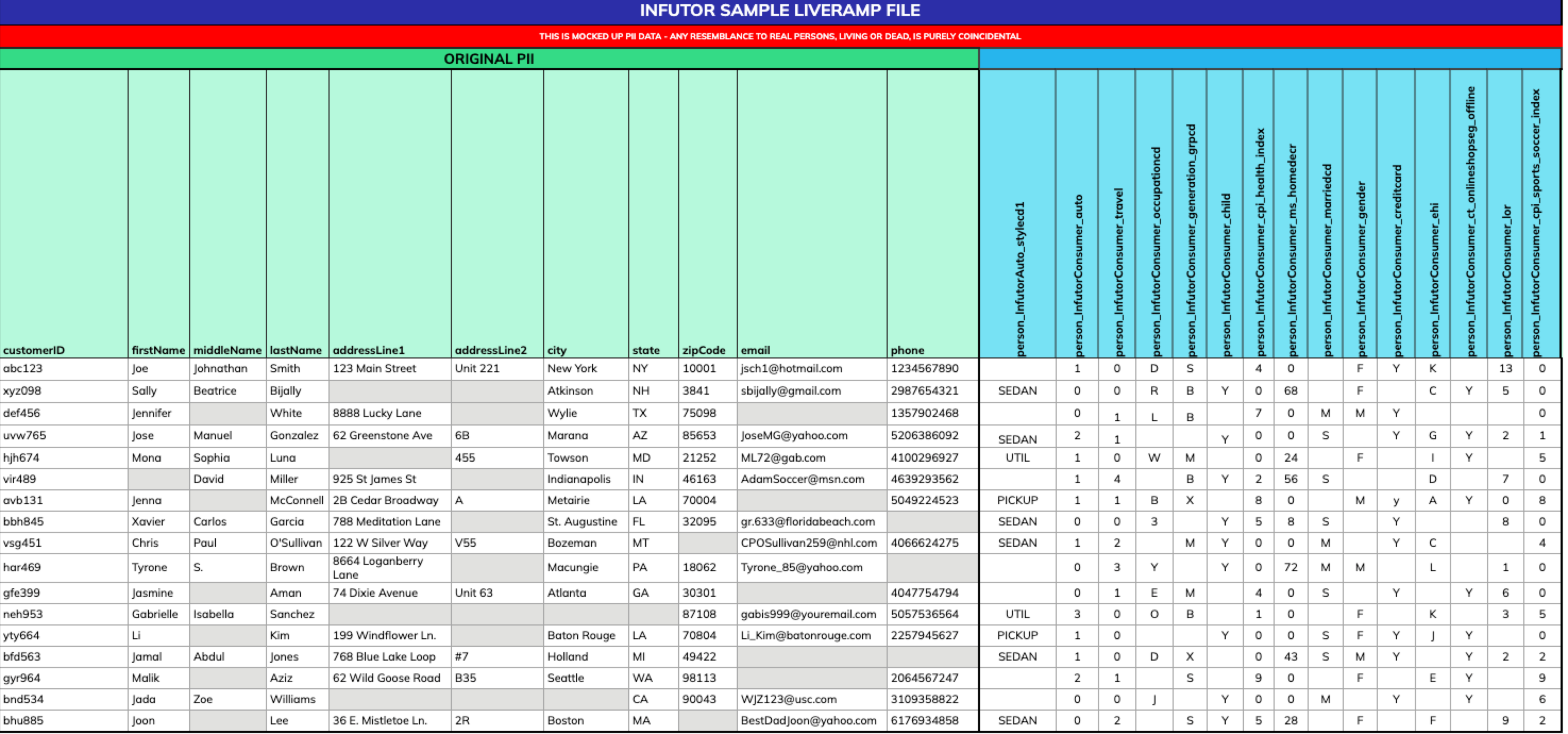
Task: Select customer ID cell hjh674
Action: tap(64, 457)
